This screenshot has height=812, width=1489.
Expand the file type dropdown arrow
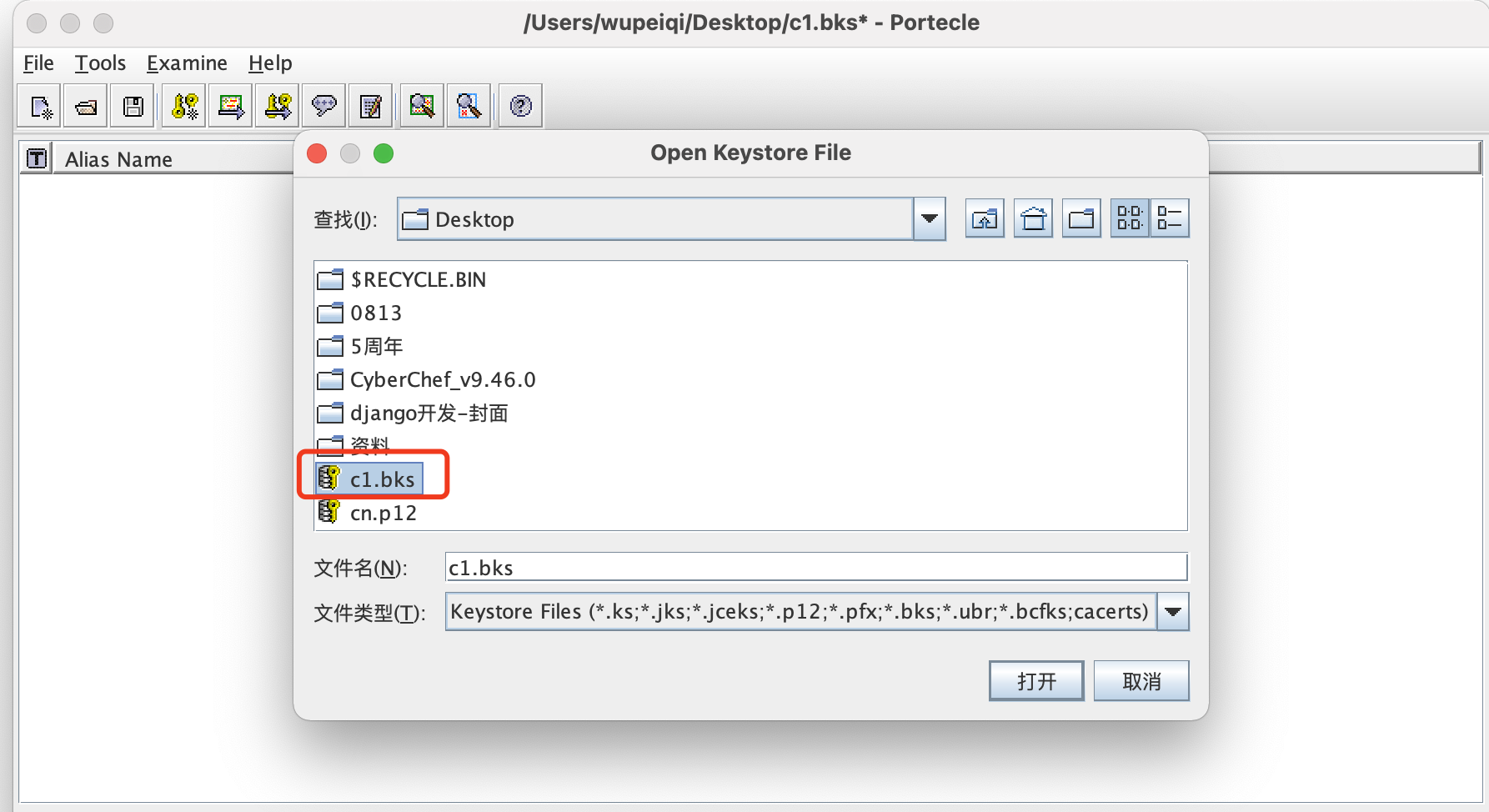(x=1173, y=612)
